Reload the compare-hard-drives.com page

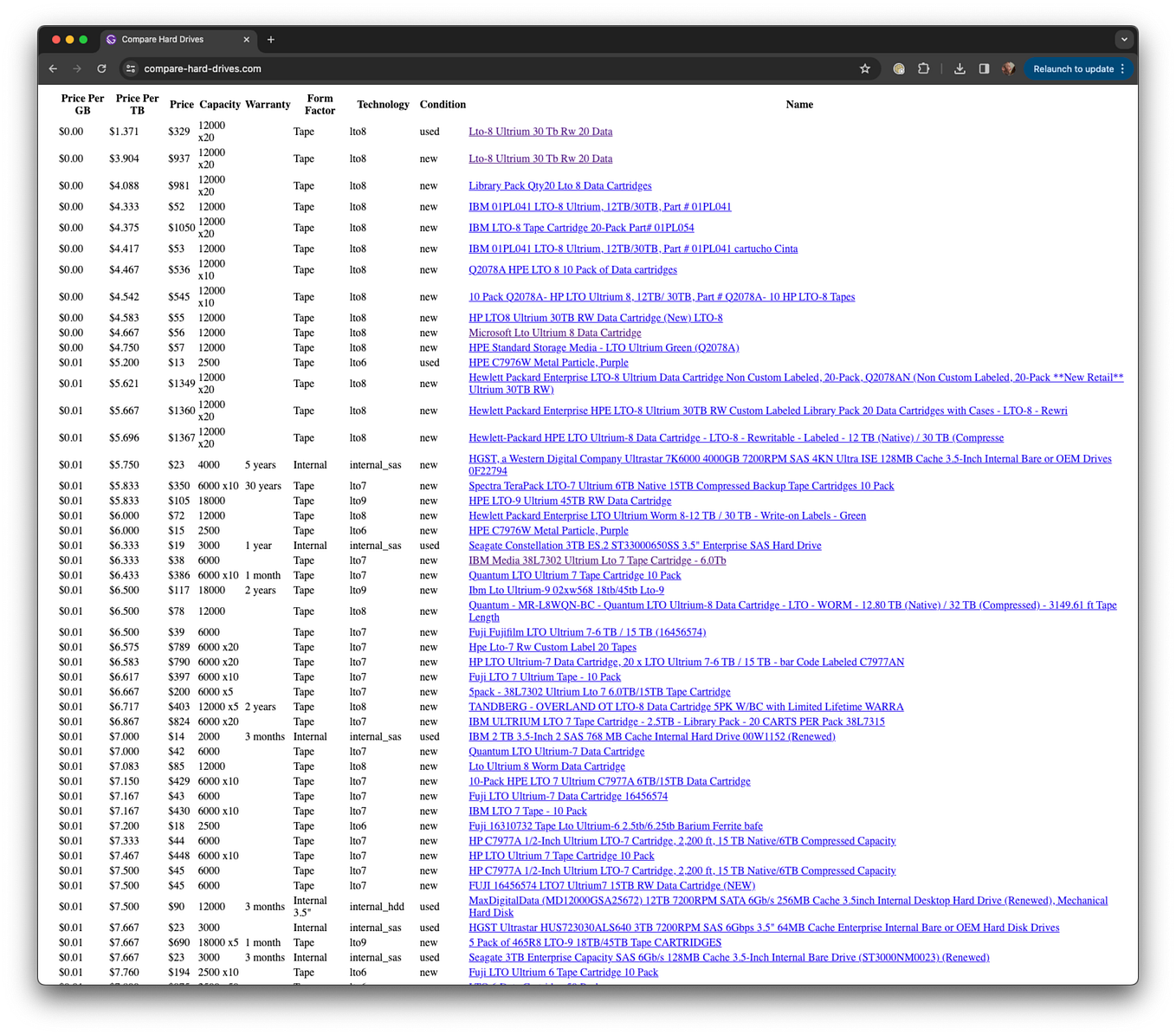point(101,68)
